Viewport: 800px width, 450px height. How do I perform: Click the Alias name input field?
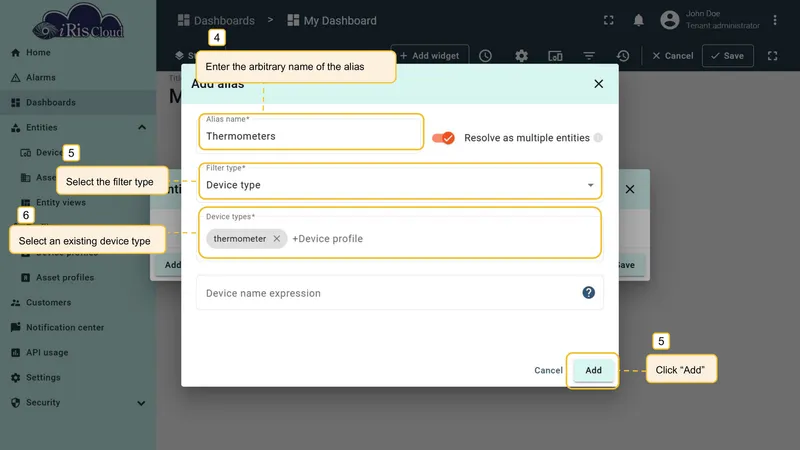click(311, 132)
